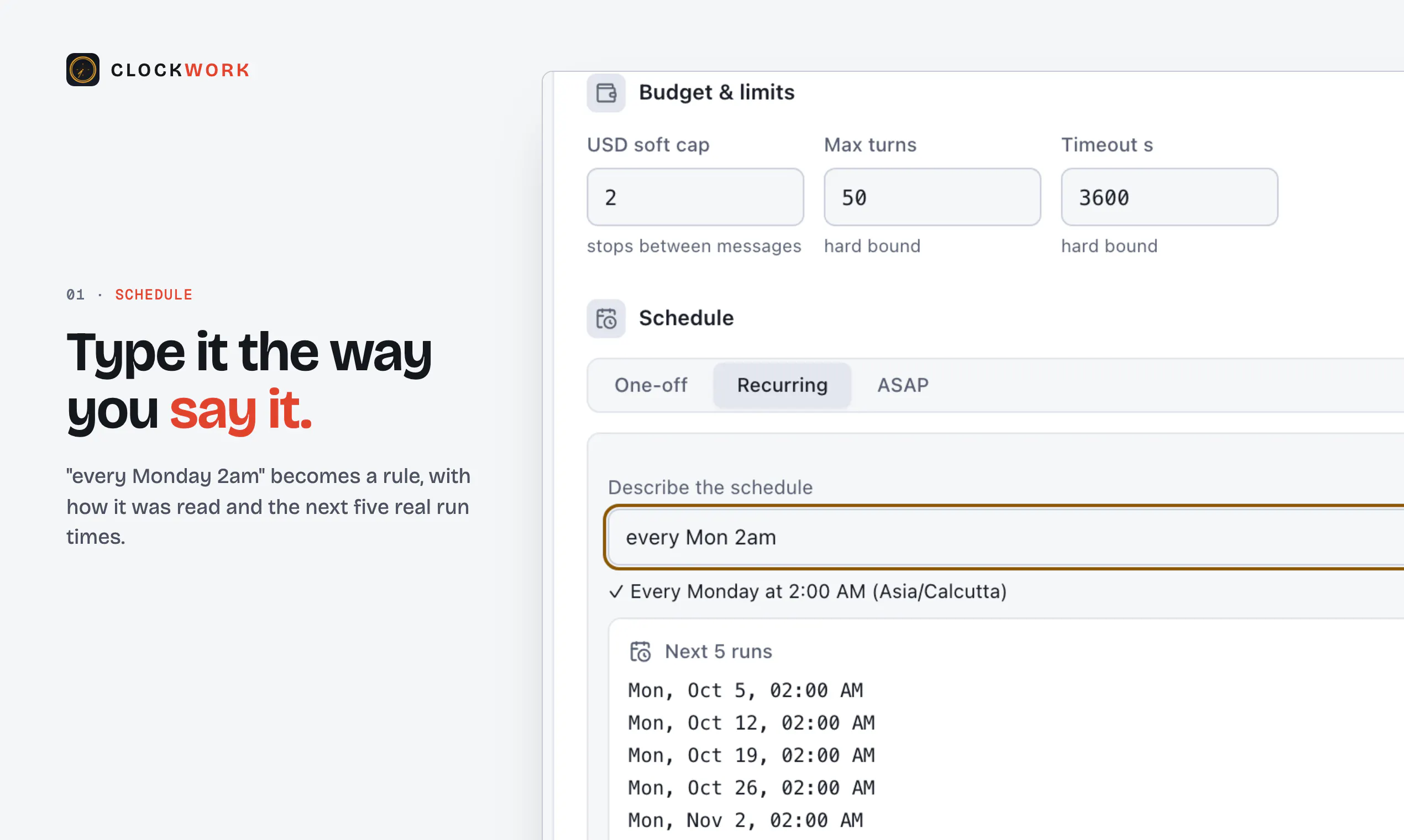Click hard bound hint under Max turns

point(872,246)
